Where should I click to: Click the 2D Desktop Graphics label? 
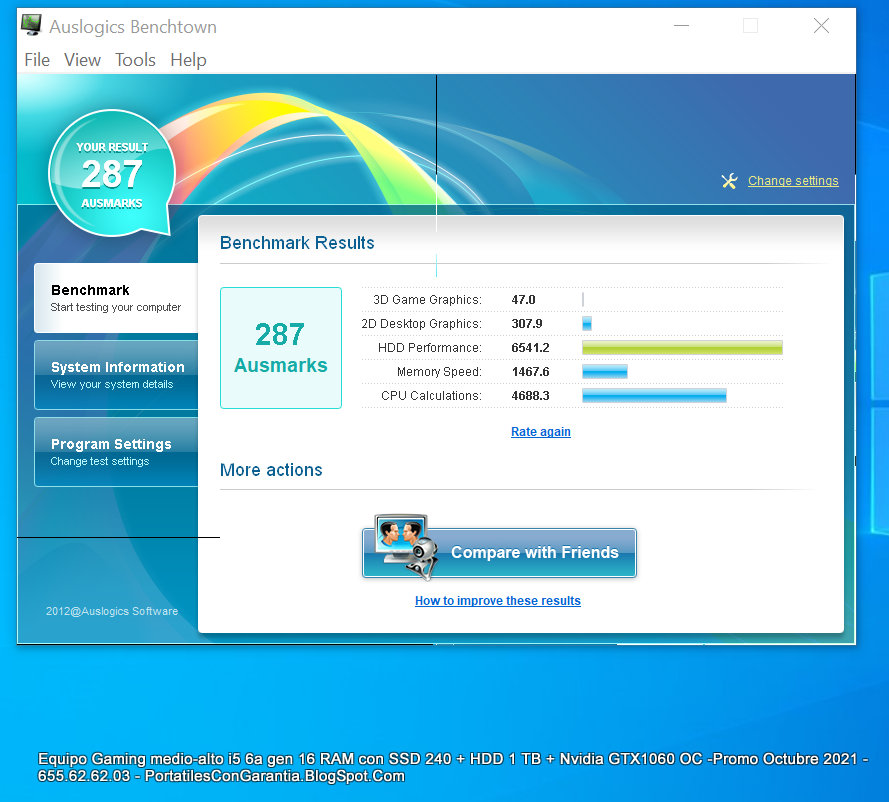421,324
